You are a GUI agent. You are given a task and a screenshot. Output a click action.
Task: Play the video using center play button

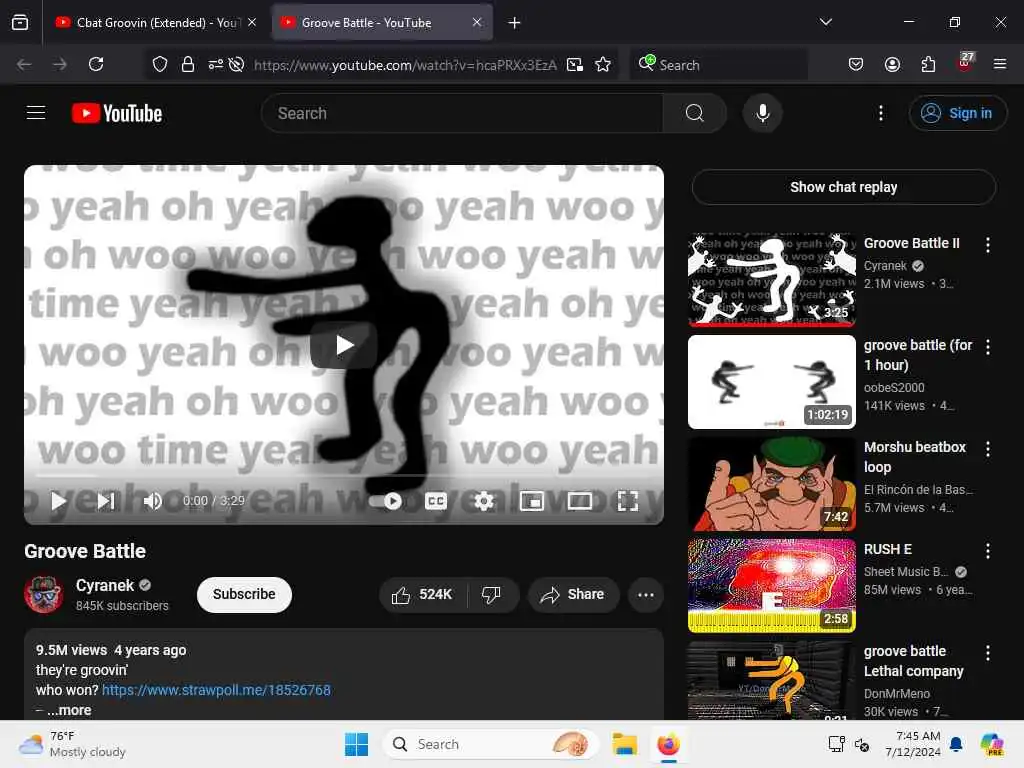(x=344, y=345)
